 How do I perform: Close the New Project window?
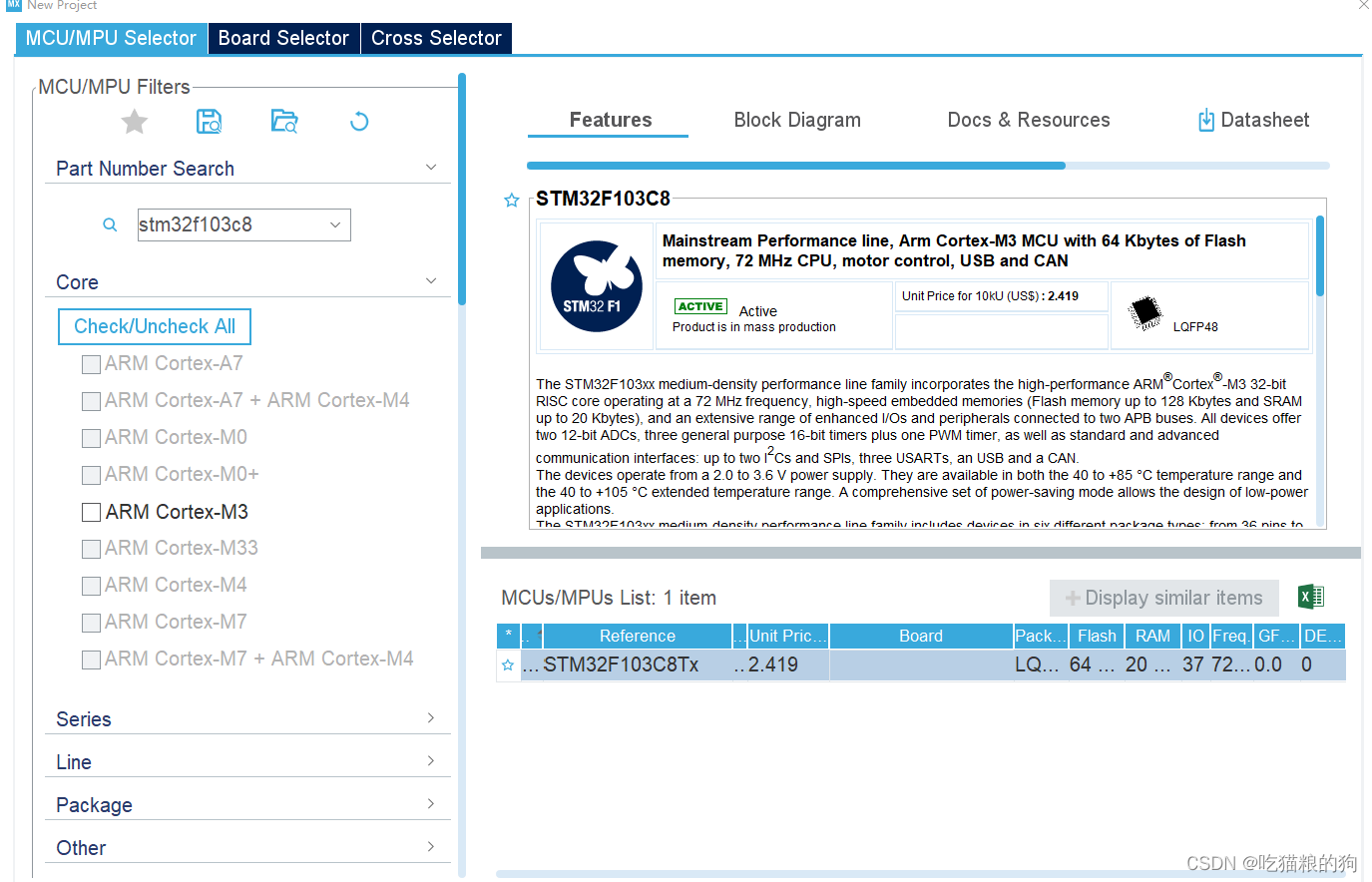(x=1363, y=5)
